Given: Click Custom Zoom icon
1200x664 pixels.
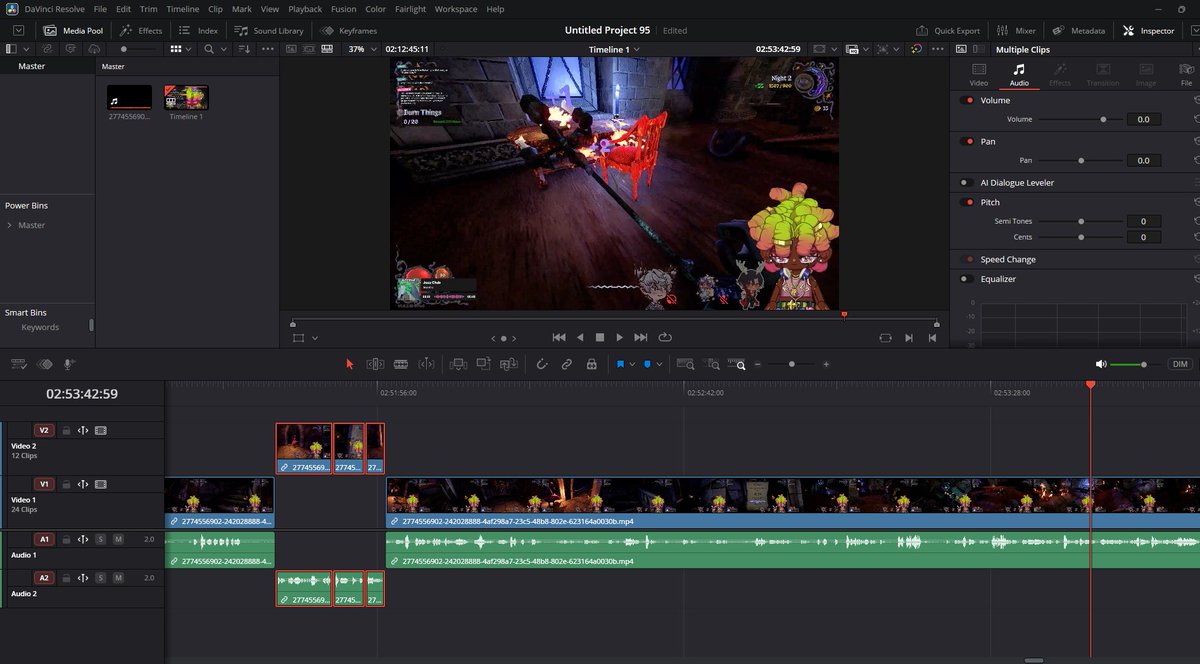Looking at the screenshot, I should [x=737, y=365].
